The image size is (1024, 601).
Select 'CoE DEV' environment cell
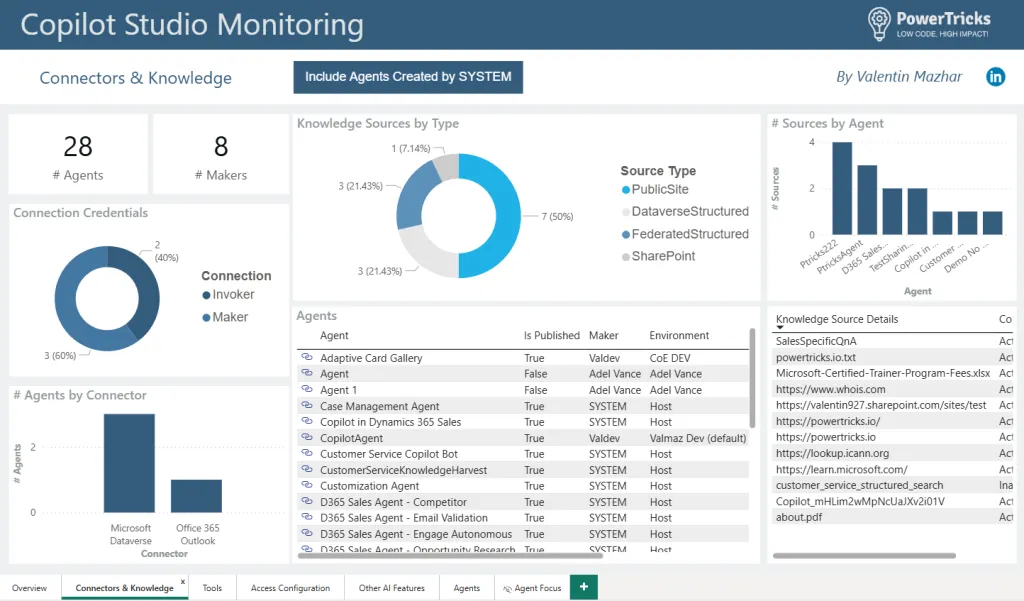670,358
